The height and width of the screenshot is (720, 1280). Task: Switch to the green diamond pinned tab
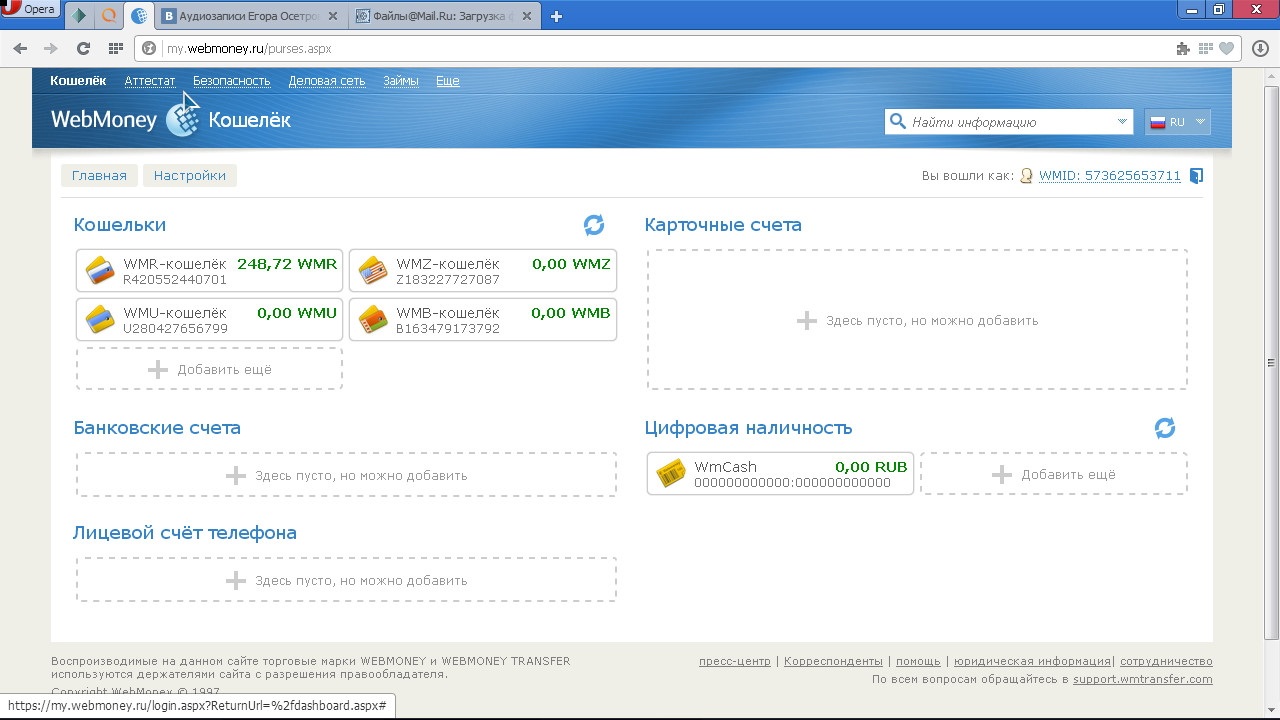click(80, 16)
